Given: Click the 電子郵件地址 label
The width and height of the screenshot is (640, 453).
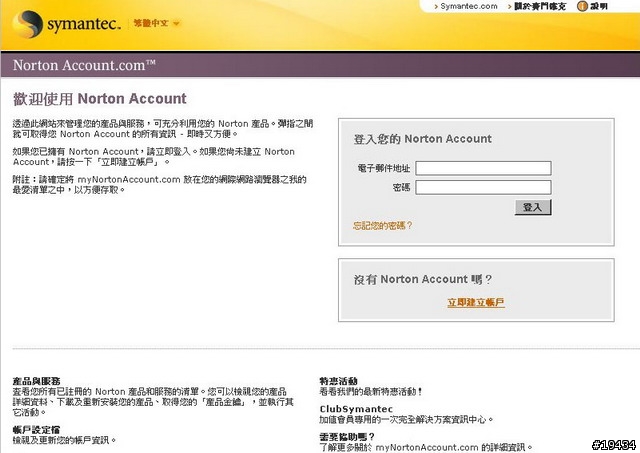Looking at the screenshot, I should (384, 168).
